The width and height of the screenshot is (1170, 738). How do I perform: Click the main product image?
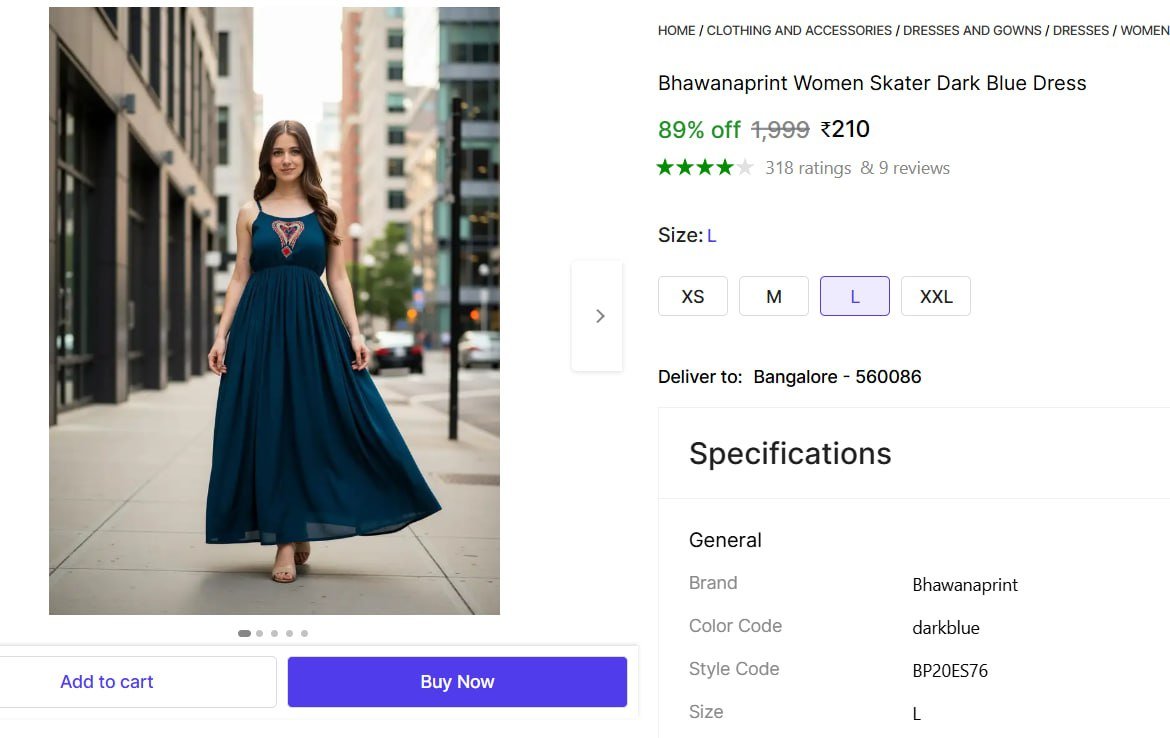pyautogui.click(x=273, y=310)
